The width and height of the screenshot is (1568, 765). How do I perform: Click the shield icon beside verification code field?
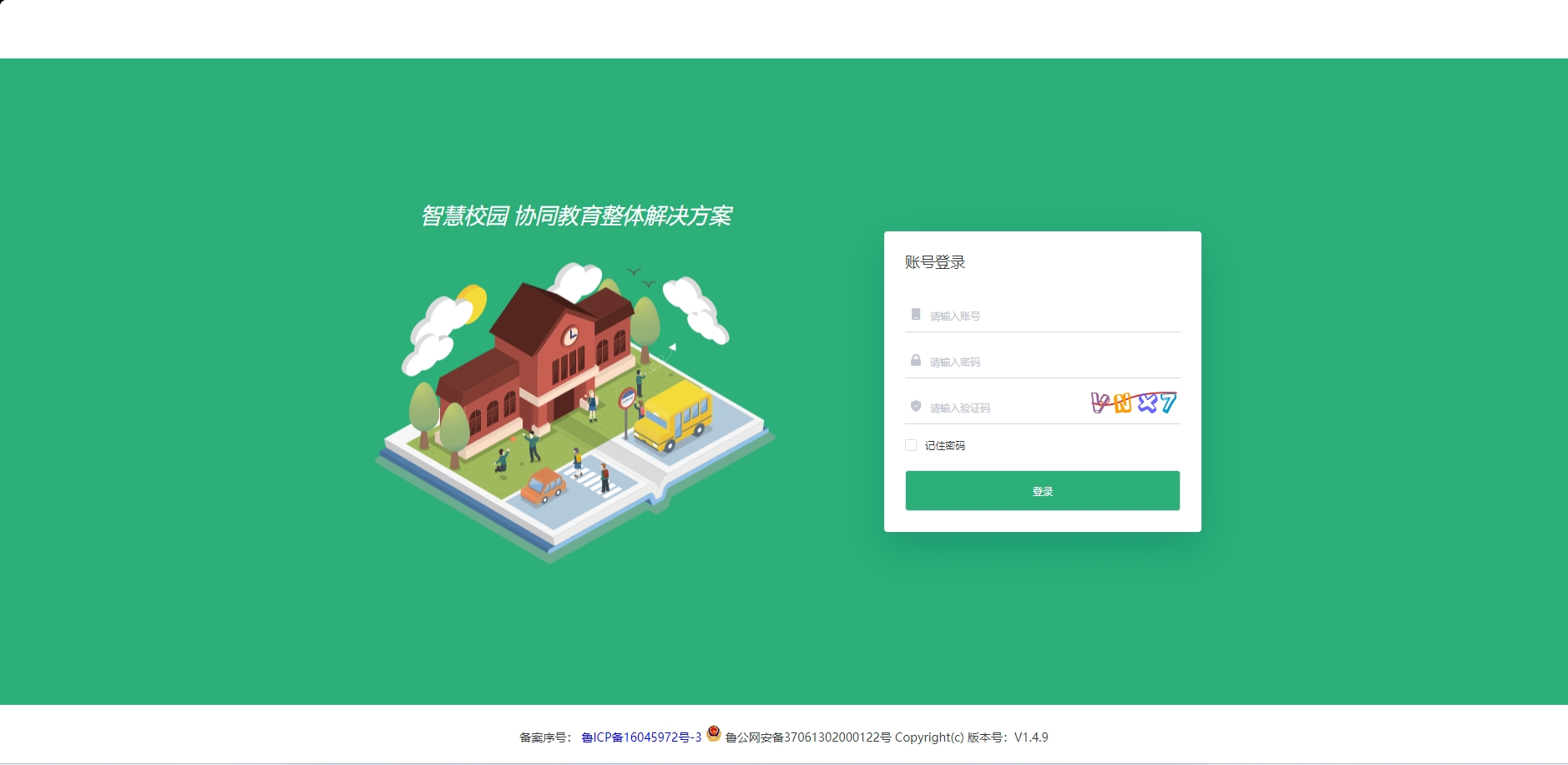click(x=913, y=408)
